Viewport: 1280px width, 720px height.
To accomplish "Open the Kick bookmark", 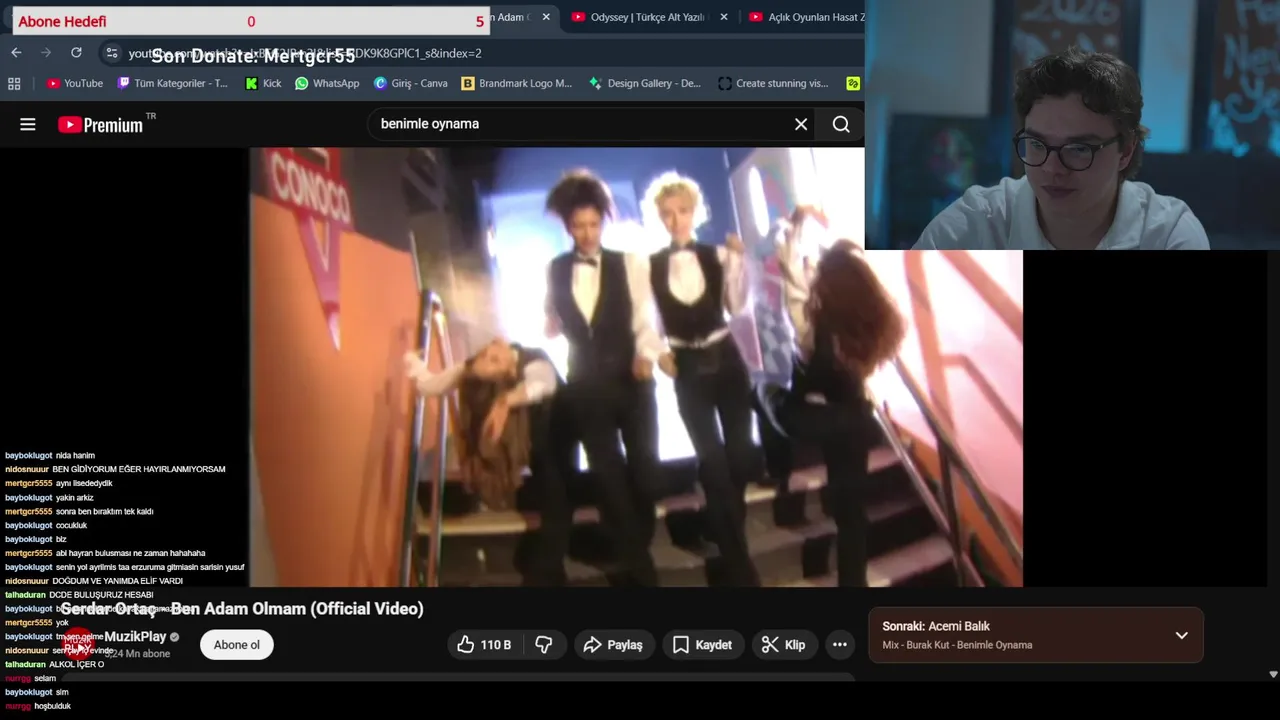I will click(264, 84).
